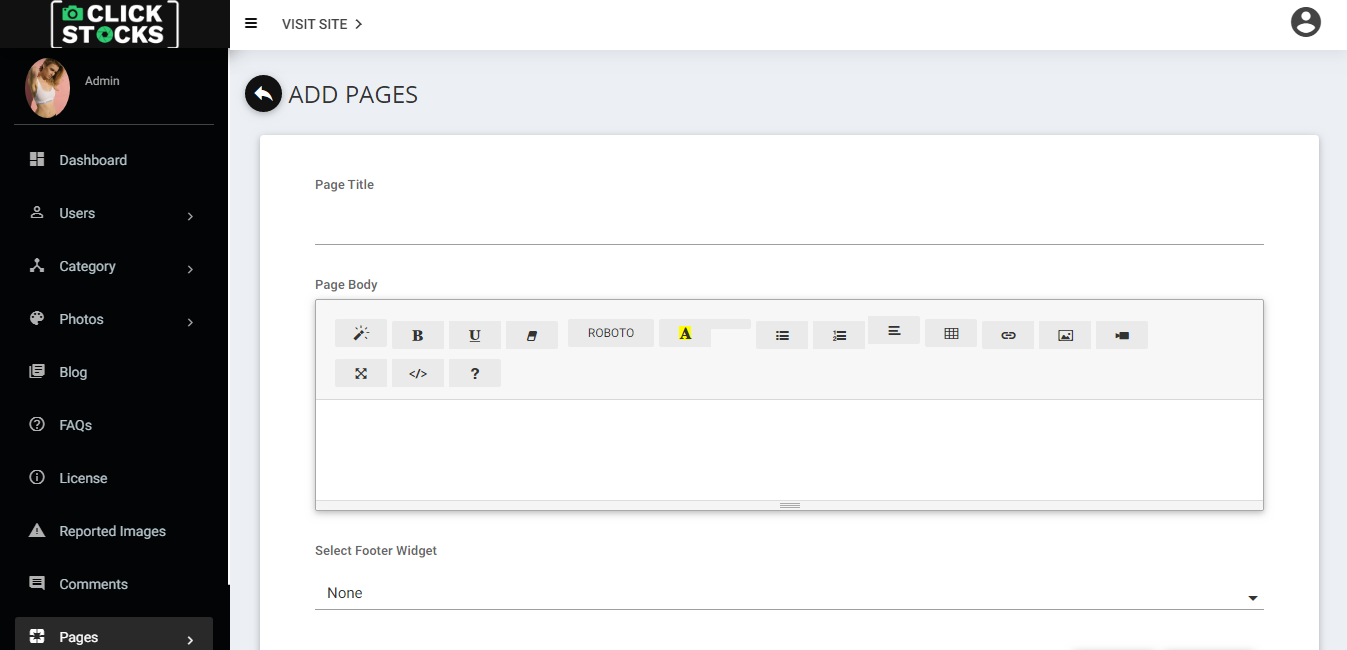Click the eraser remove-formatting icon
Screen dimensions: 1347x650
[x=532, y=335]
